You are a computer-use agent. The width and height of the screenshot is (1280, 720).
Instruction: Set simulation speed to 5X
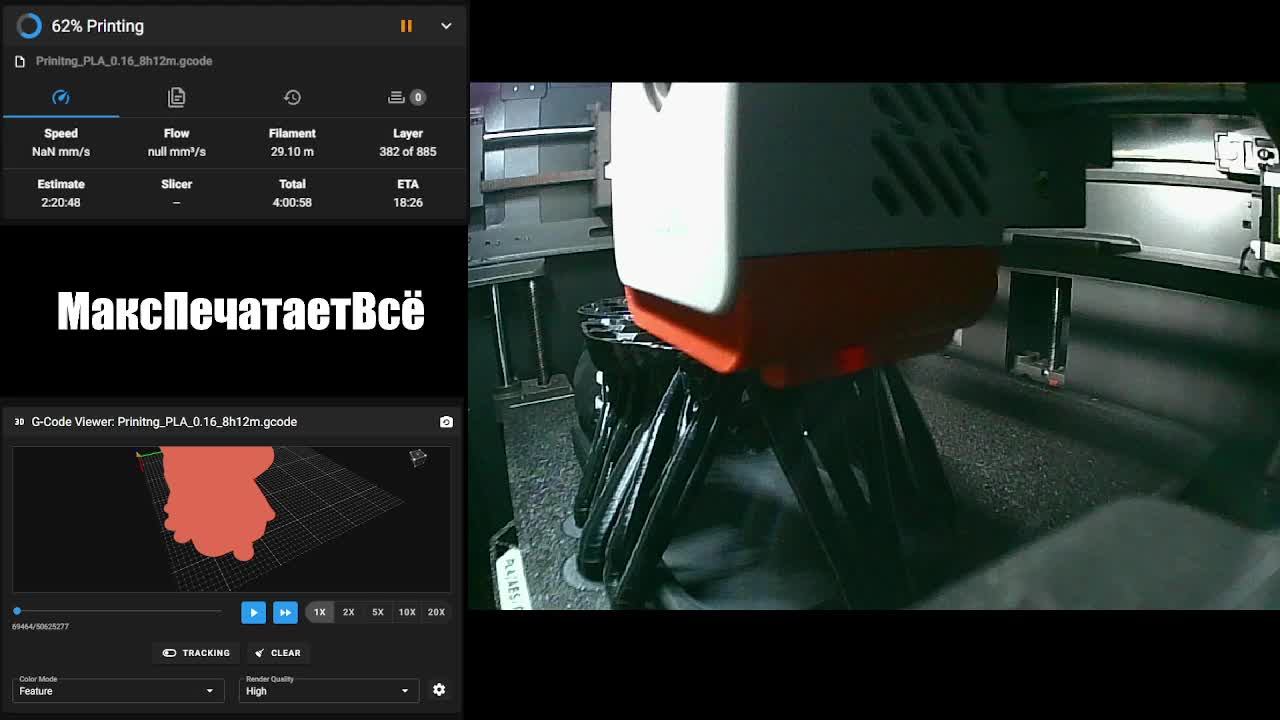[x=378, y=612]
